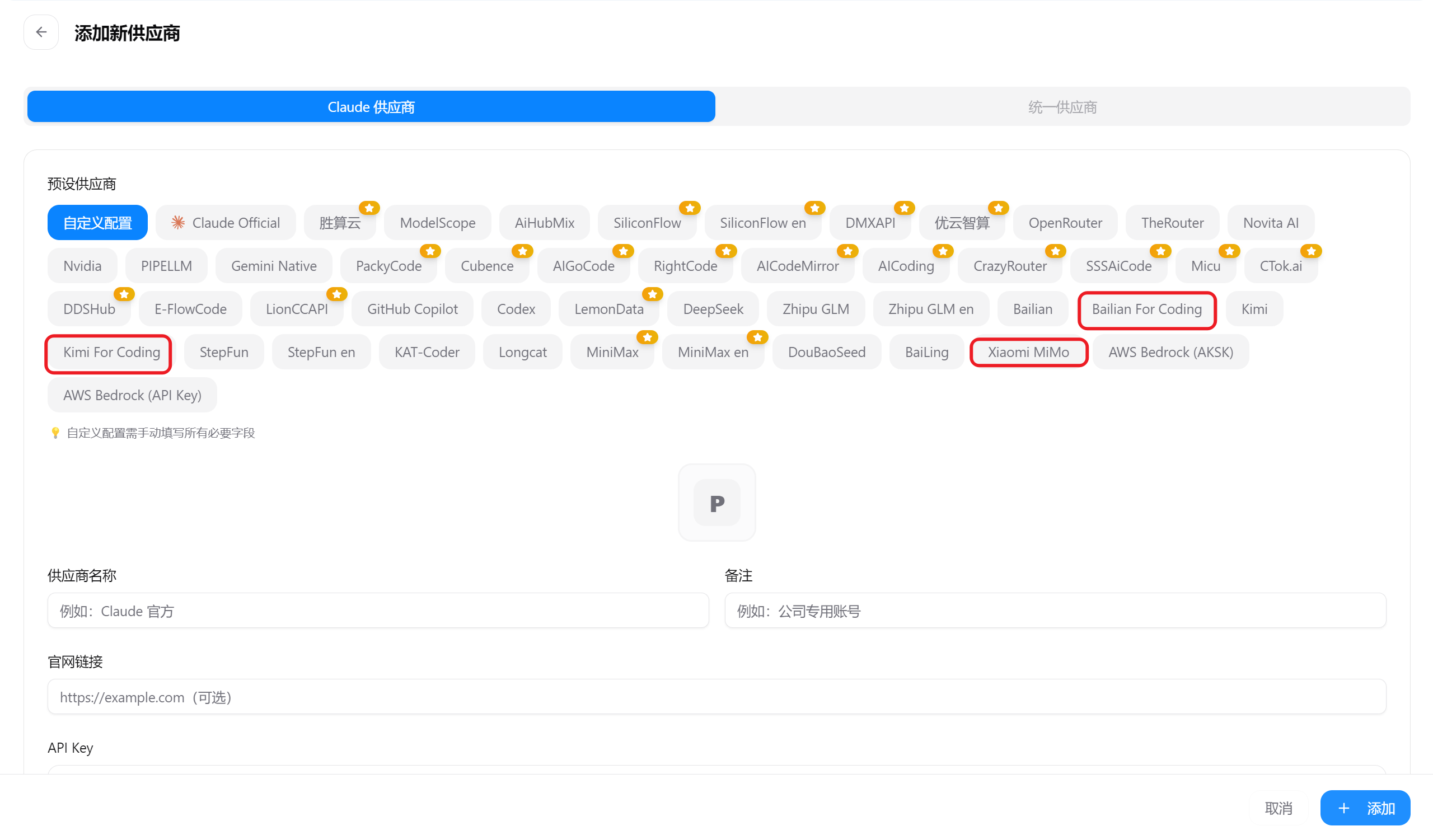Click the back arrow icon

pyautogui.click(x=41, y=32)
